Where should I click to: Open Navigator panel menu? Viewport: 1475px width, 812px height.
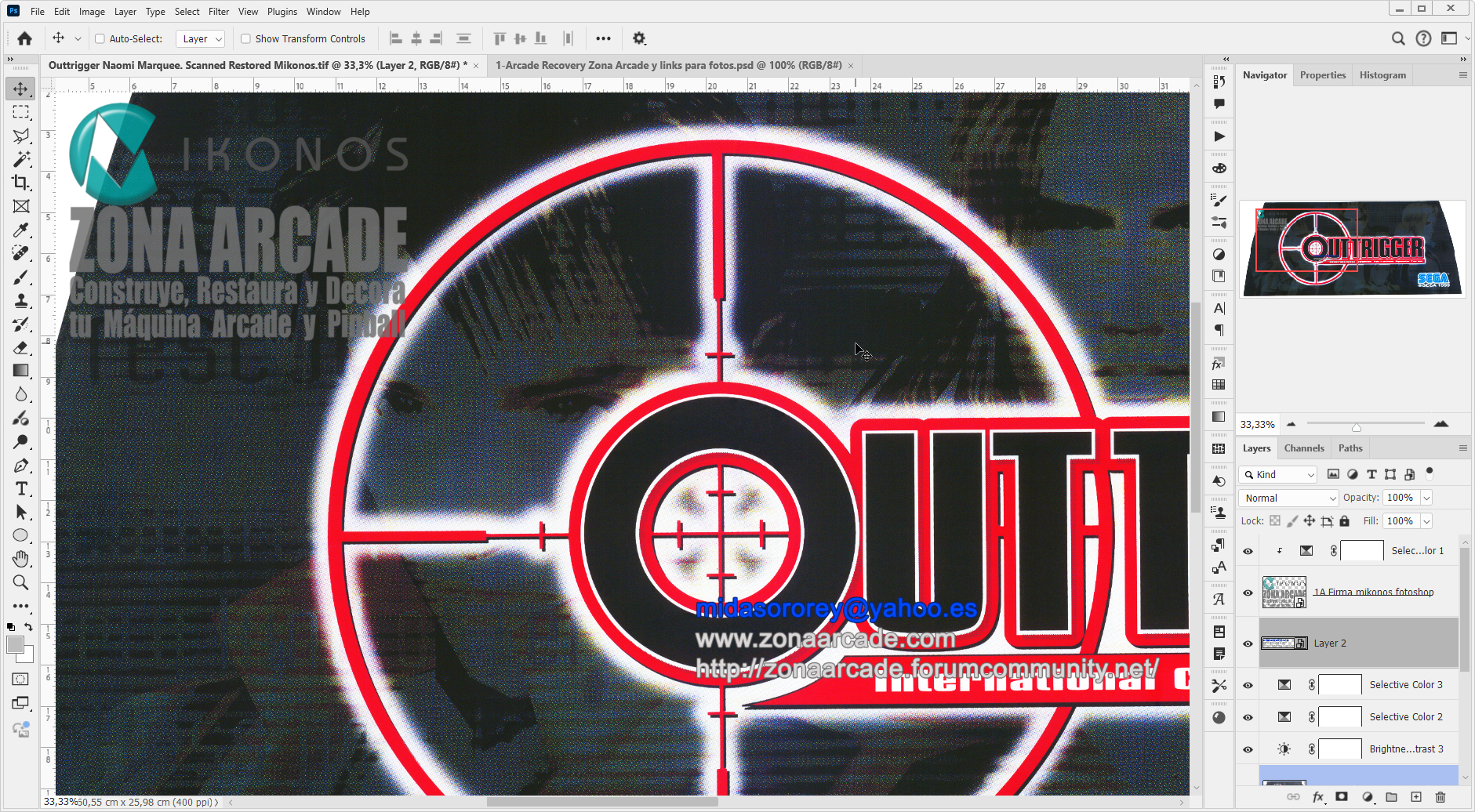[1462, 75]
